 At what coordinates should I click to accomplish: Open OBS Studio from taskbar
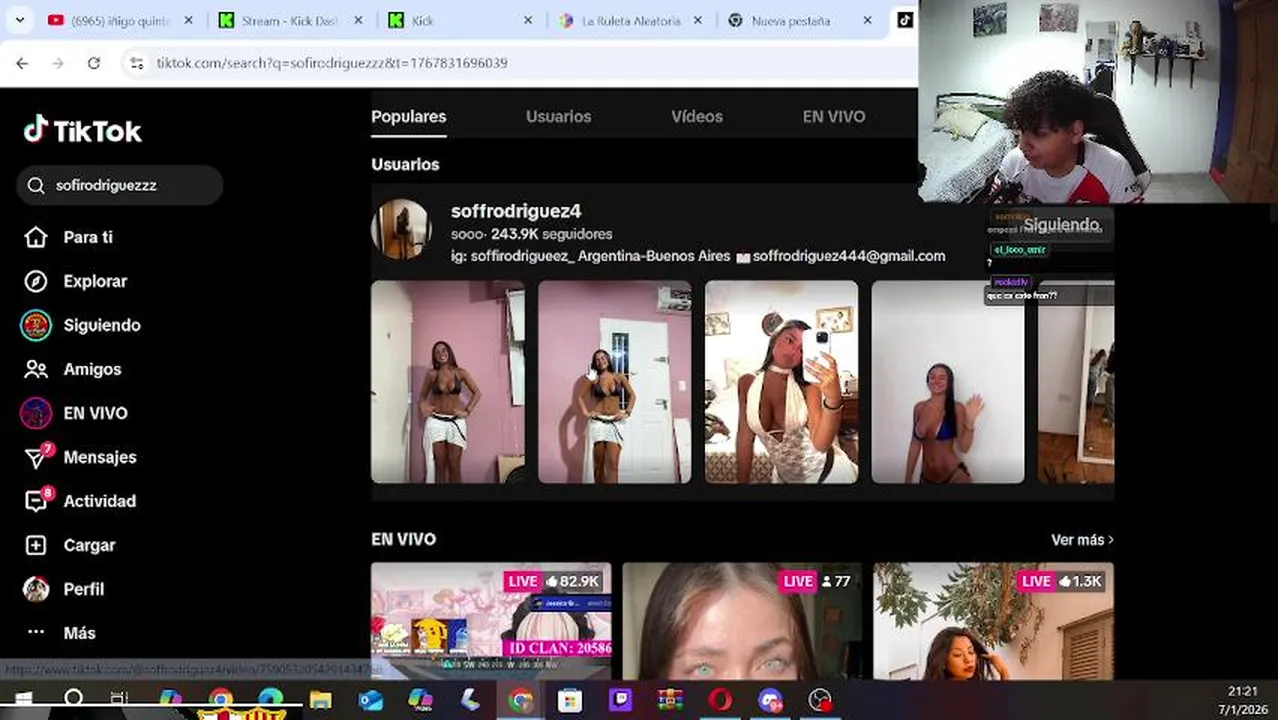820,700
